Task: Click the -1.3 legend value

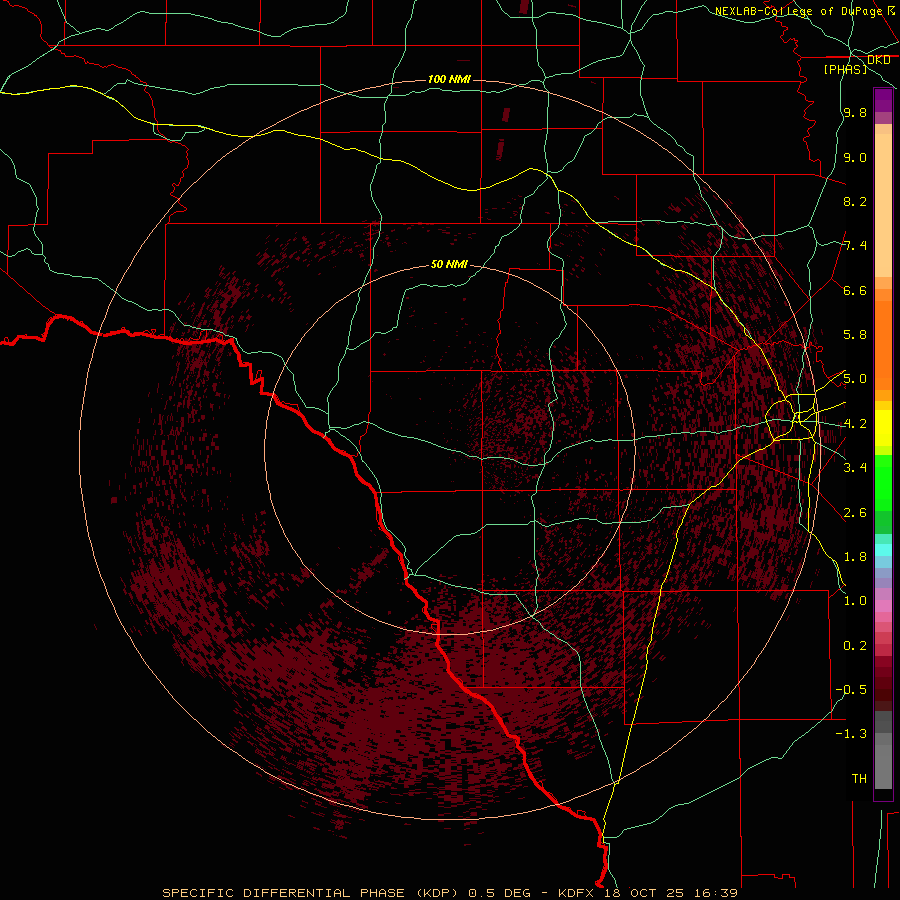Action: click(x=851, y=734)
